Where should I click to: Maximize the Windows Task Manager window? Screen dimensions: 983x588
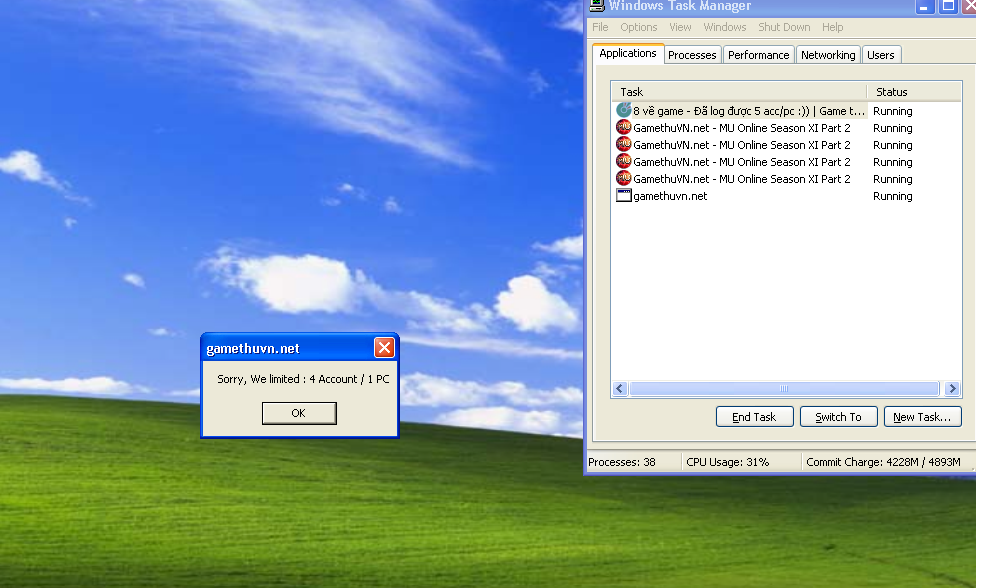coord(949,6)
